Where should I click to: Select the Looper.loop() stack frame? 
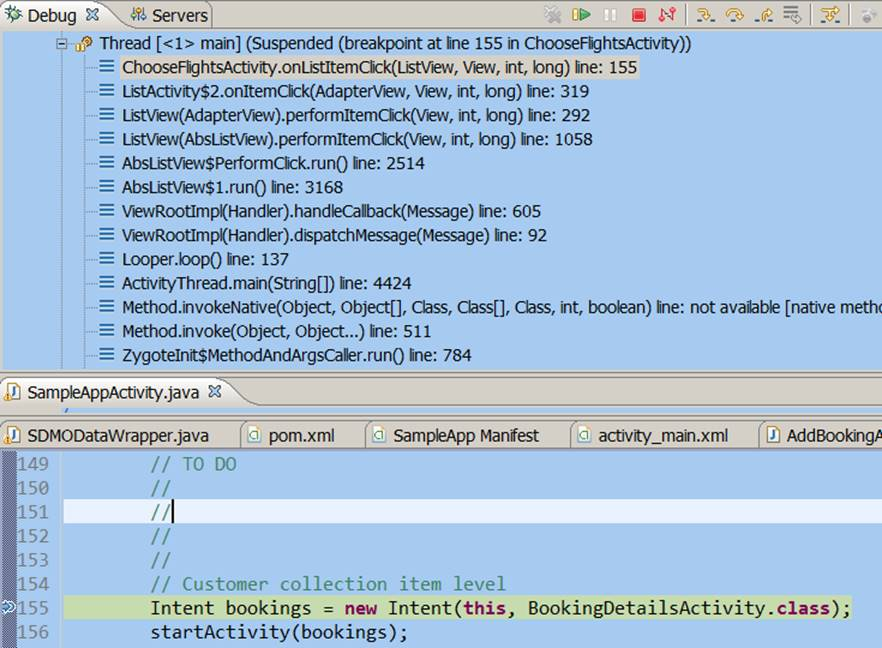pos(205,259)
